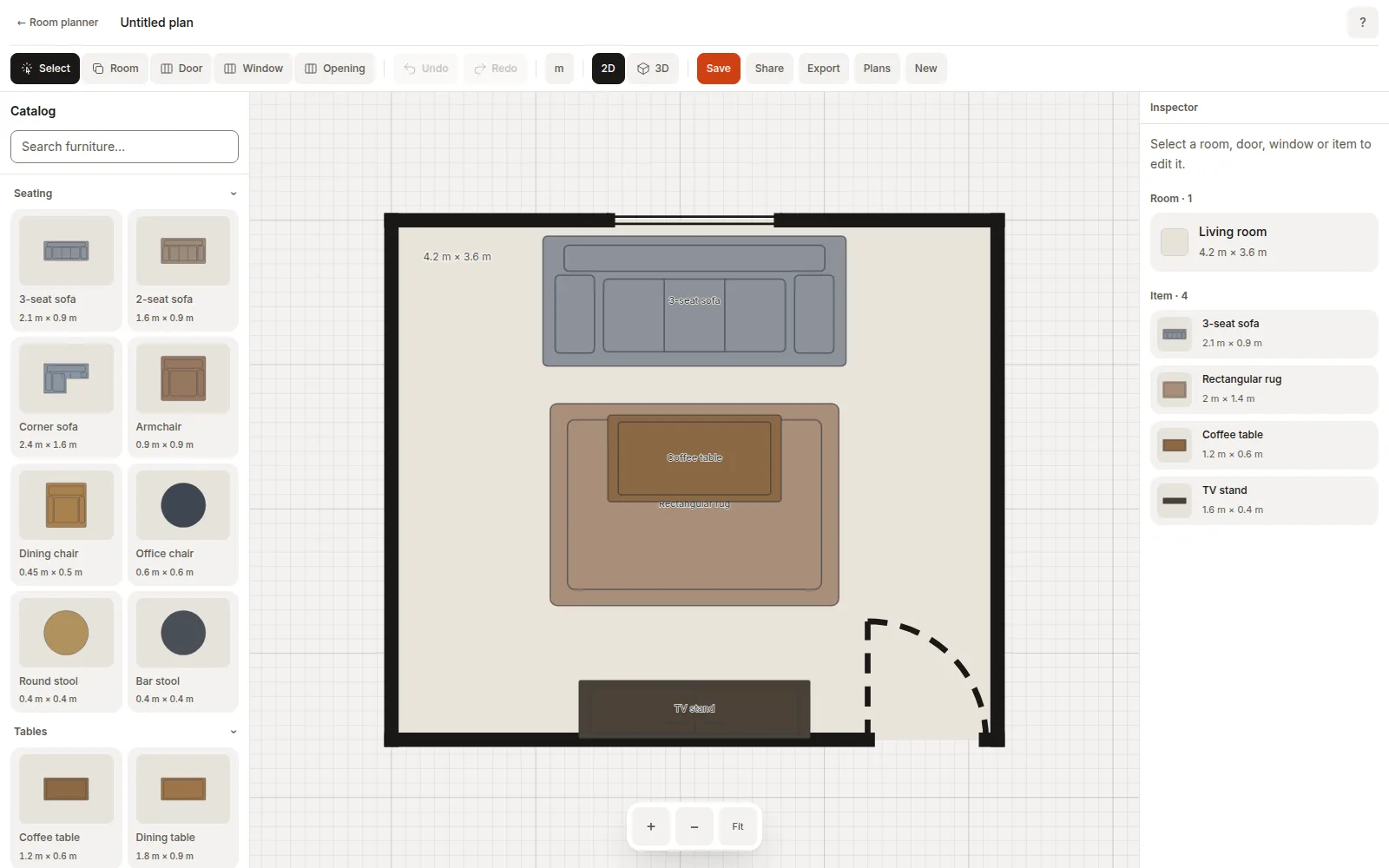
Task: Select the Room drawing tool
Action: (115, 69)
